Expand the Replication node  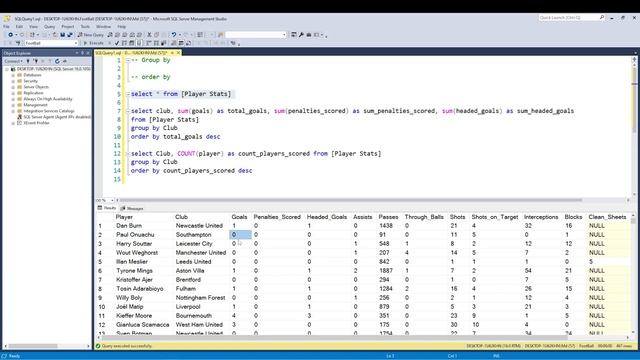[x=13, y=93]
